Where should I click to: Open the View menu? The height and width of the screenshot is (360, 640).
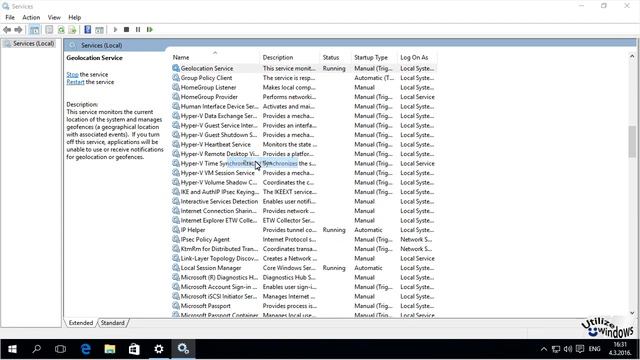pyautogui.click(x=54, y=18)
